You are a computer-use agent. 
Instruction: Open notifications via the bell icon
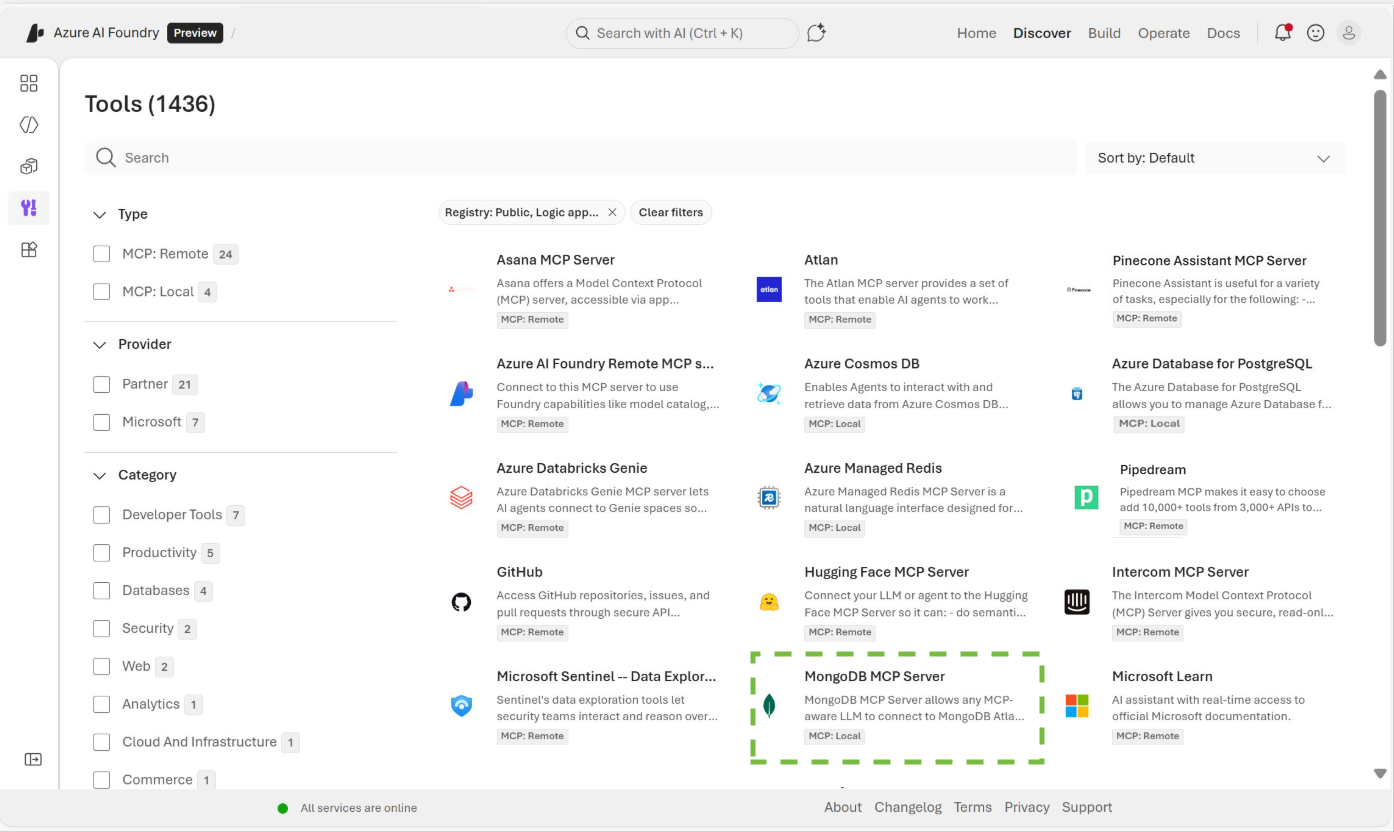pyautogui.click(x=1281, y=32)
